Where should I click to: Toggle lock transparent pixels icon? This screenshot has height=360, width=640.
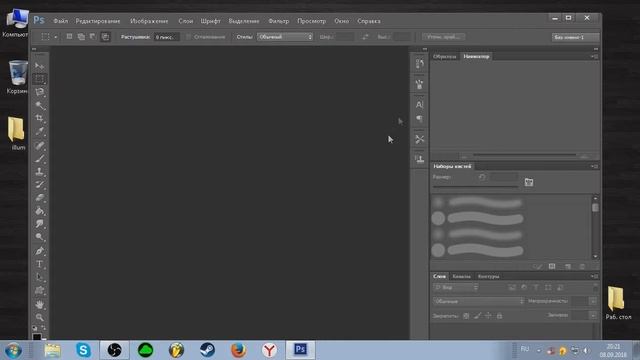point(466,316)
